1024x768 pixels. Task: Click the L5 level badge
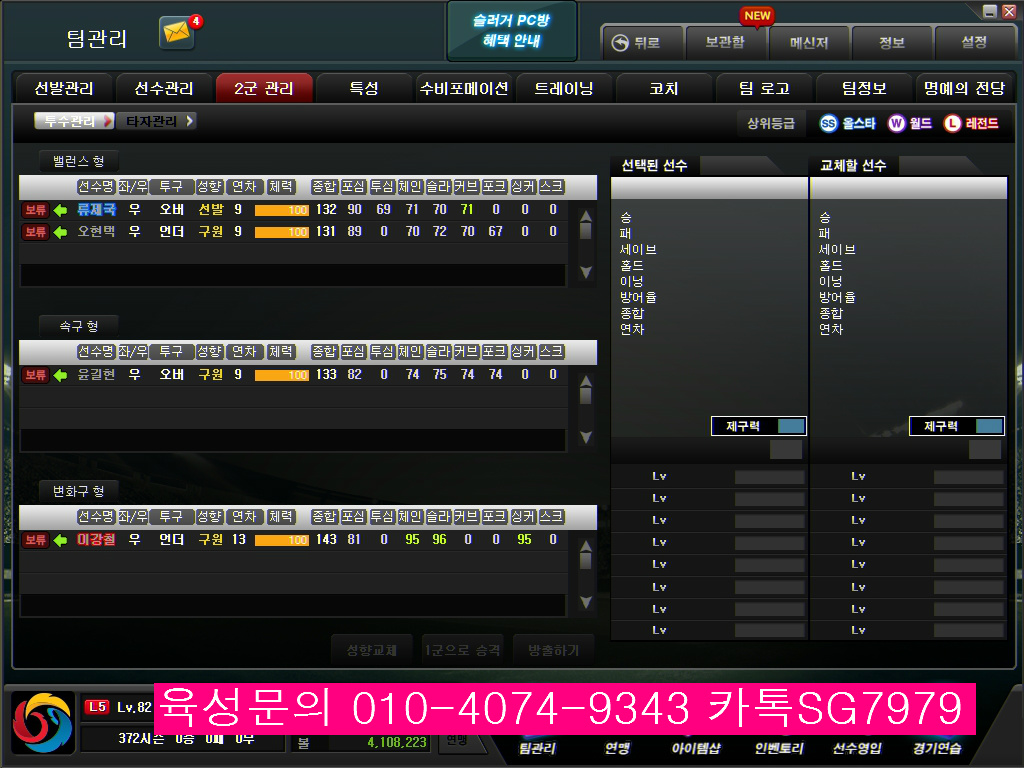(97, 707)
